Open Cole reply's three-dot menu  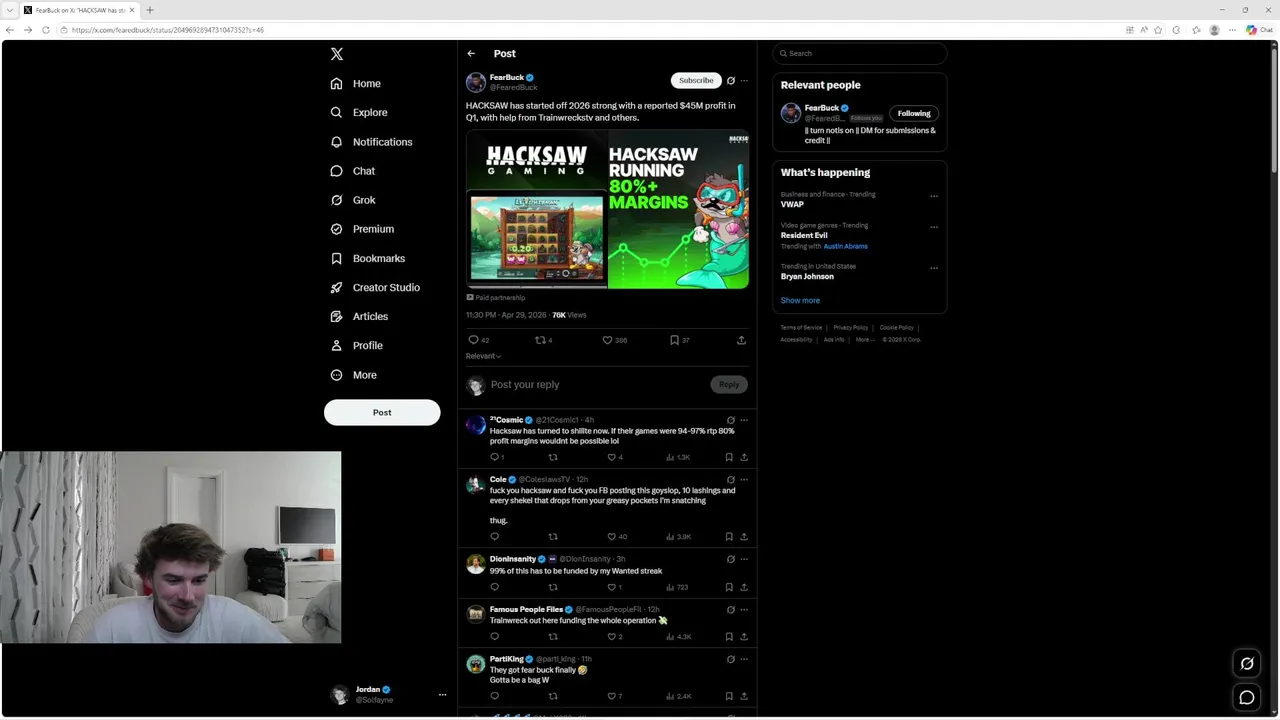744,480
